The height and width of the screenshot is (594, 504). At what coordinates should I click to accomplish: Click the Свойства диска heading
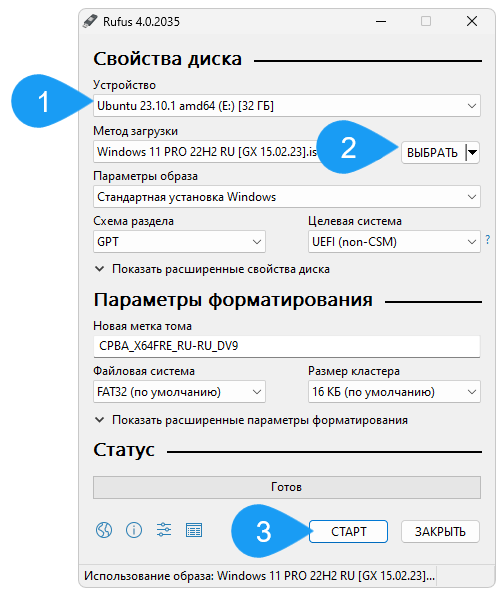click(x=167, y=59)
